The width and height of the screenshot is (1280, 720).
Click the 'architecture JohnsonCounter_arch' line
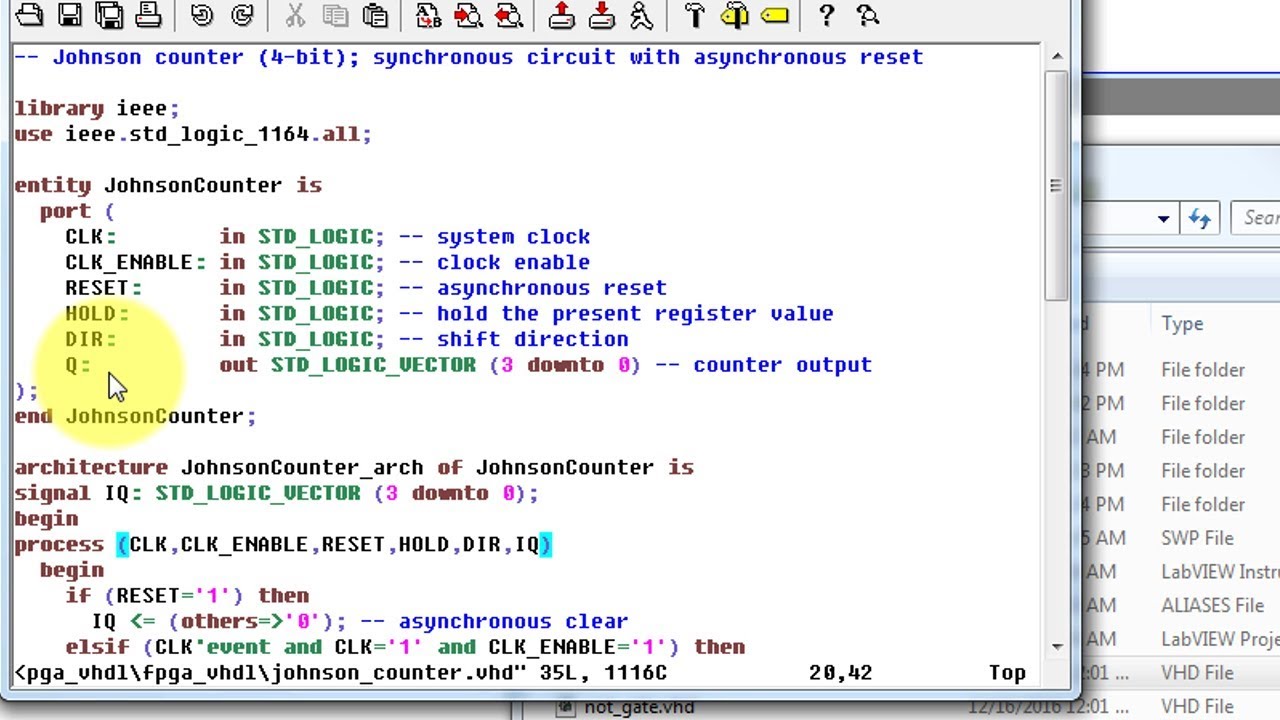(354, 467)
